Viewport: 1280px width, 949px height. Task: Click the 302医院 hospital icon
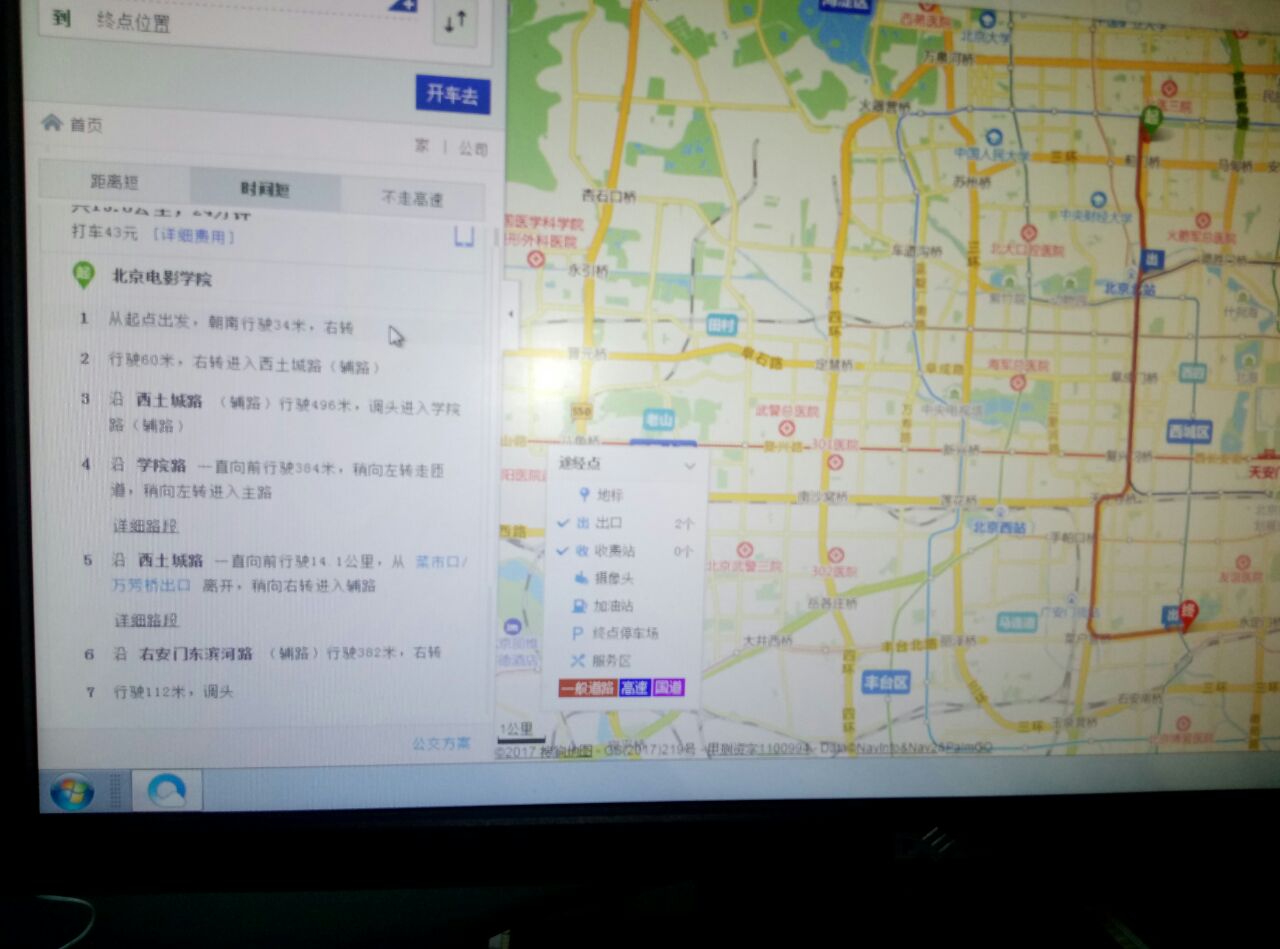click(x=836, y=554)
